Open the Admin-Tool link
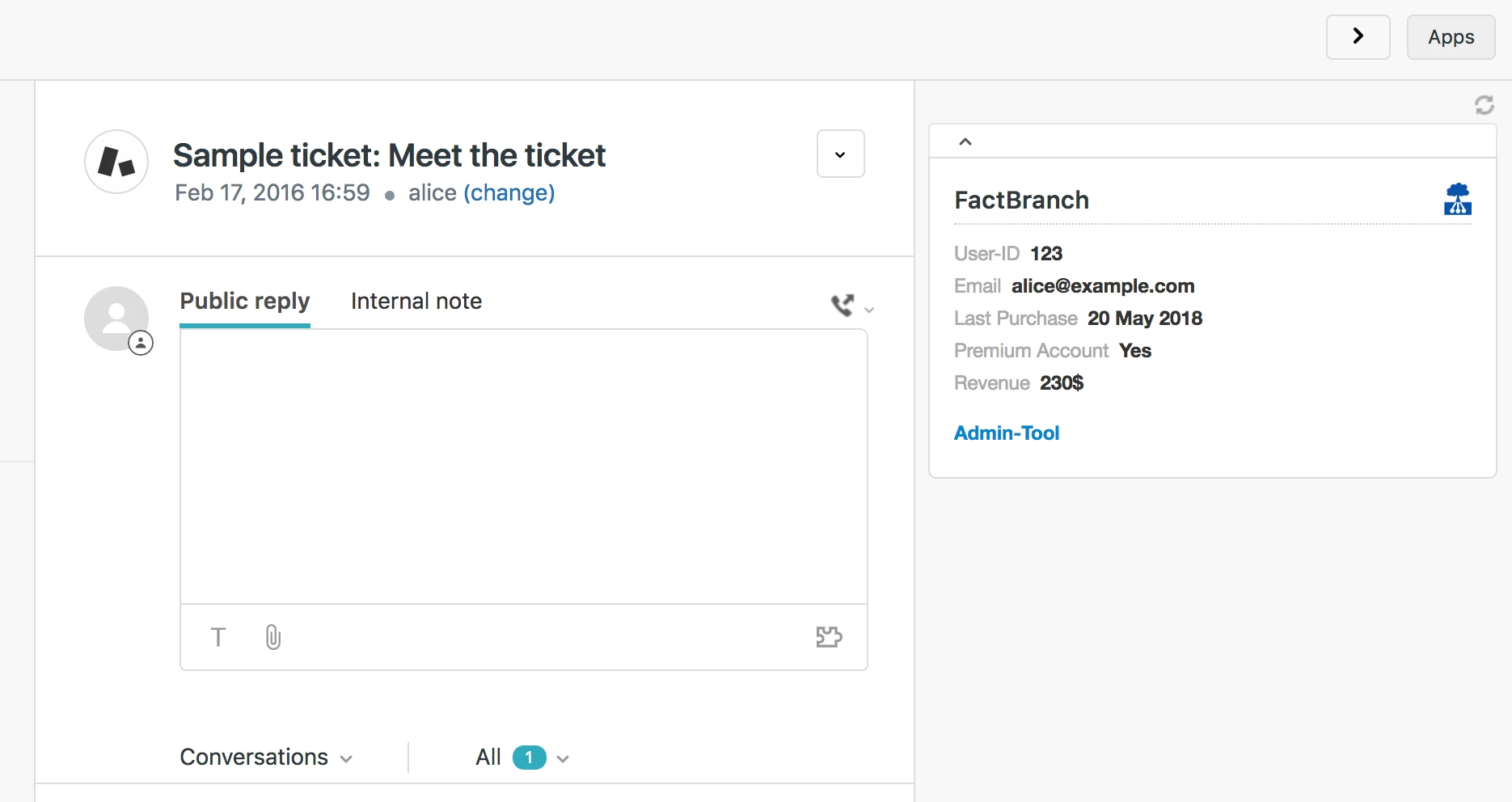The image size is (1512, 802). [x=1007, y=433]
